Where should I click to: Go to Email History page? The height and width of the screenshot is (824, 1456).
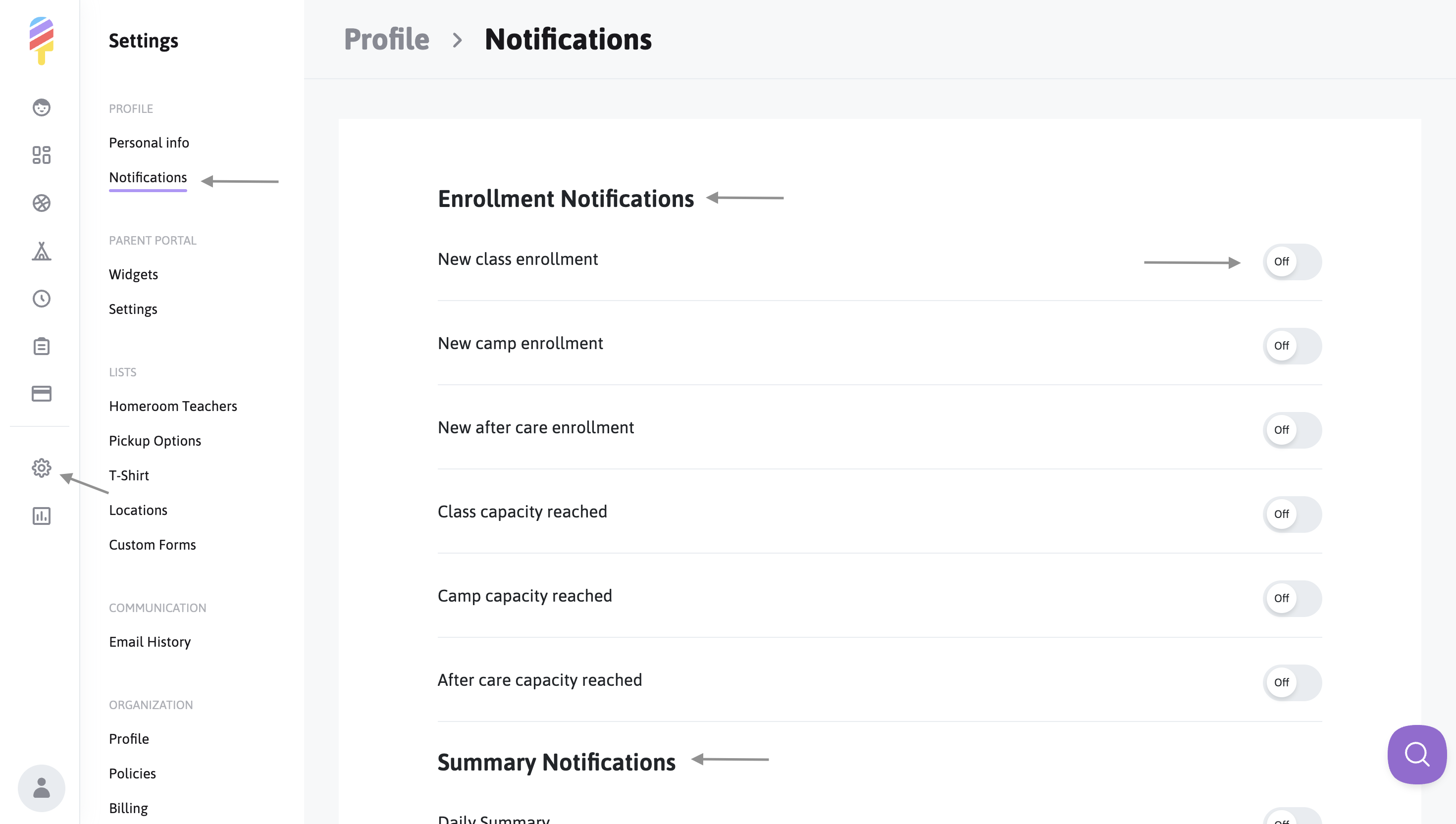[150, 642]
